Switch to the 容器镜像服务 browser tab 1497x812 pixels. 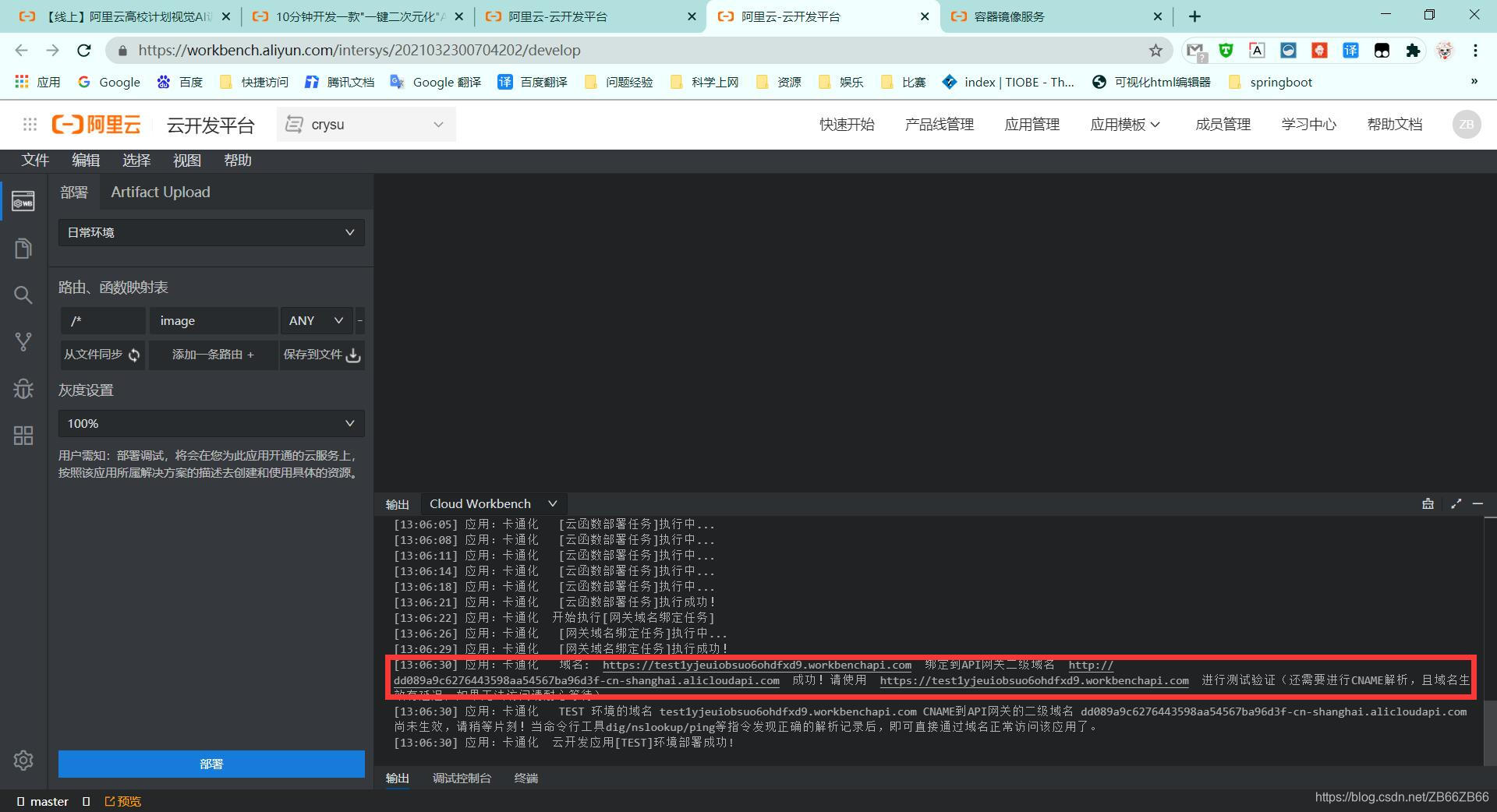coord(1056,16)
